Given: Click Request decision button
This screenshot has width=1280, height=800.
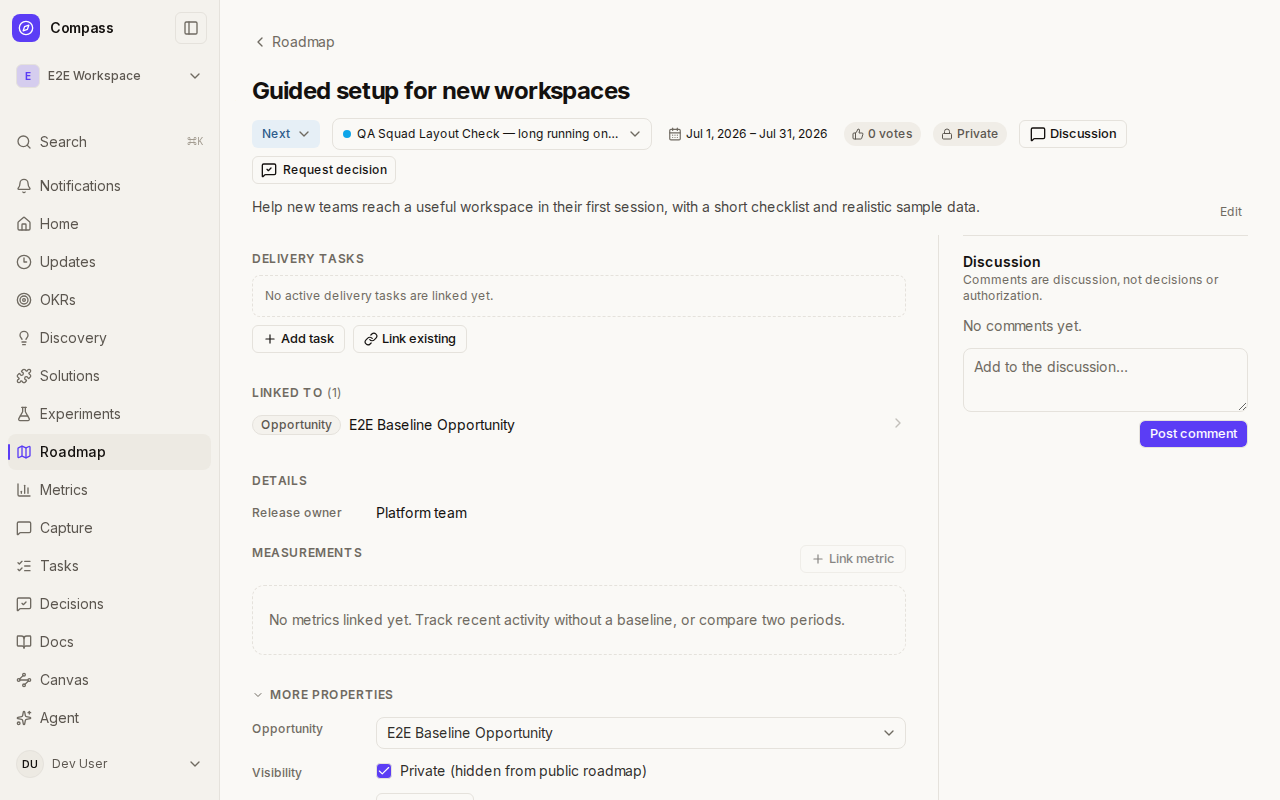Looking at the screenshot, I should click(x=324, y=170).
